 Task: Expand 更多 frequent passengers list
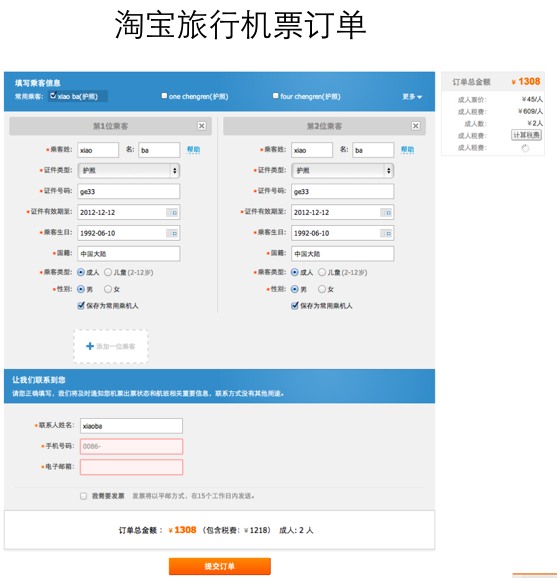coord(412,96)
